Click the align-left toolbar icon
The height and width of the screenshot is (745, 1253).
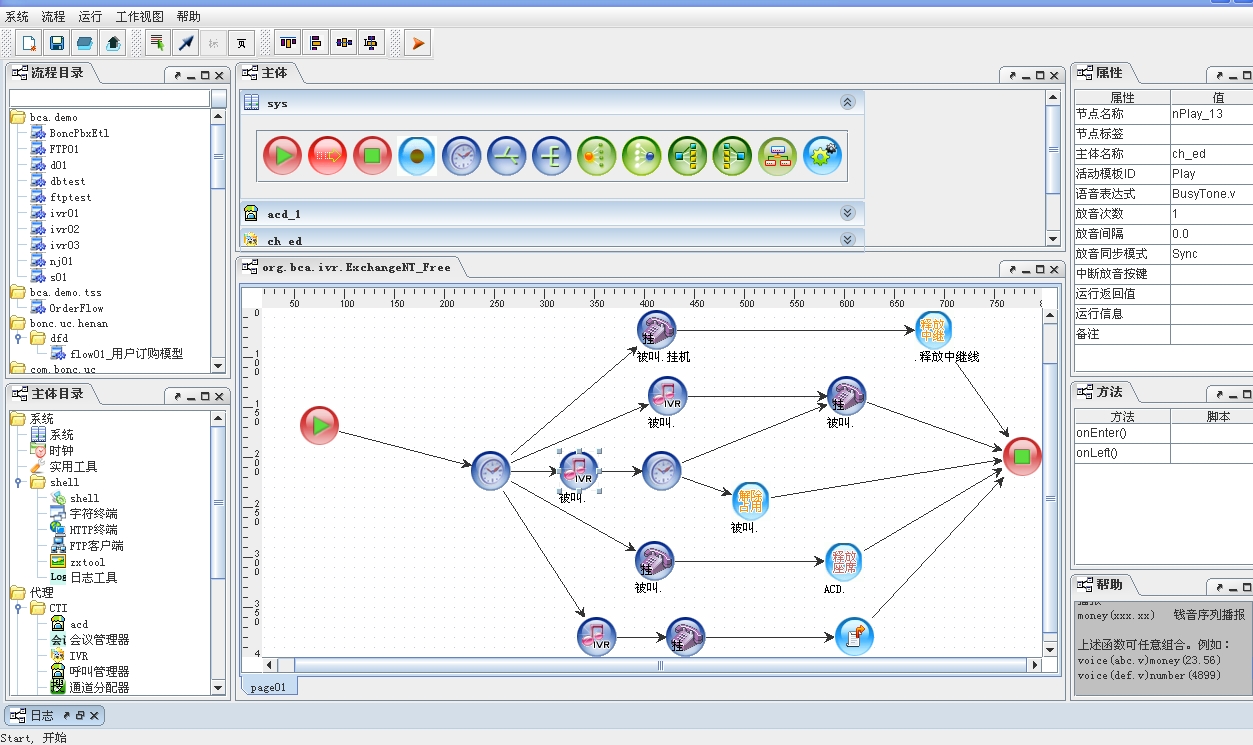point(316,43)
